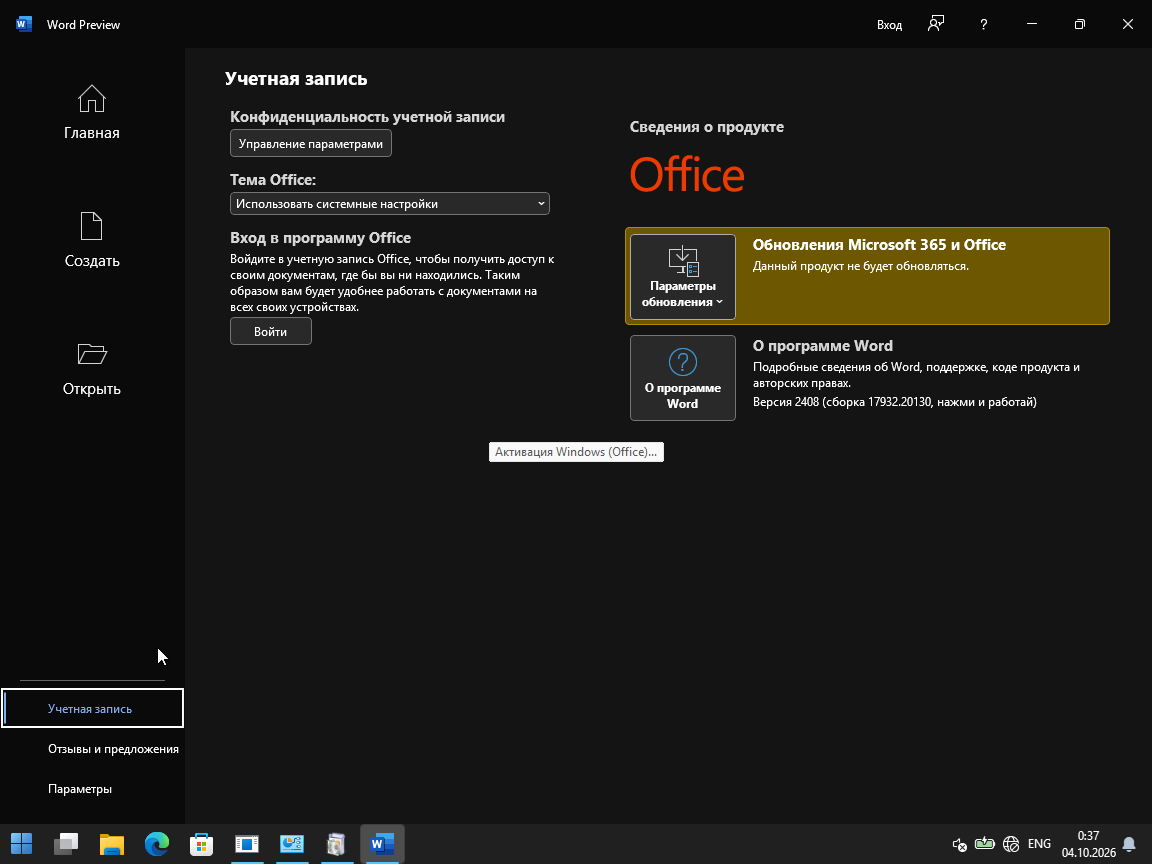1152x864 pixels.
Task: Click the О программе Word button
Action: pyautogui.click(x=683, y=378)
